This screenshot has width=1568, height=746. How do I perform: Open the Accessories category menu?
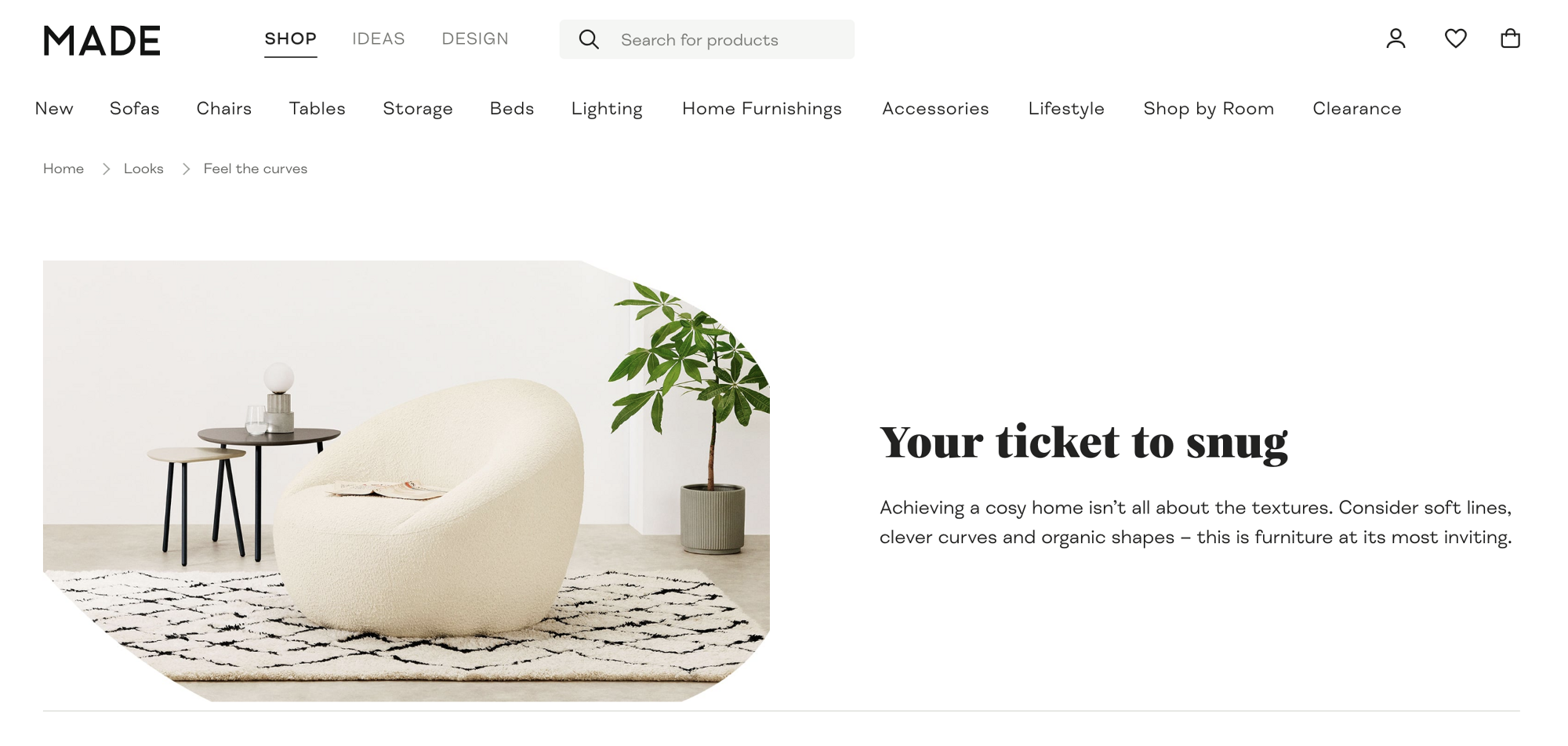point(935,108)
